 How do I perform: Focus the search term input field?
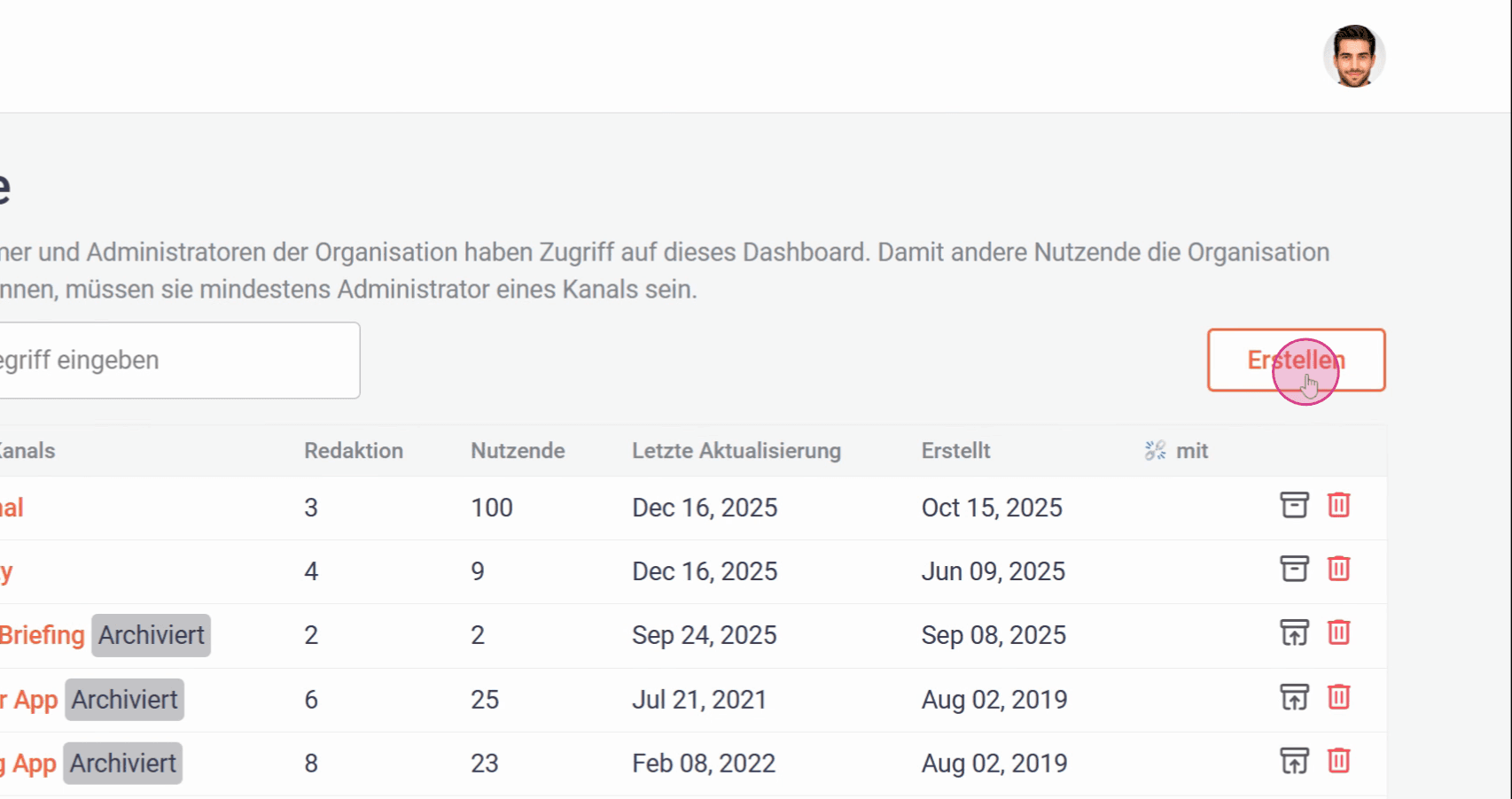click(177, 361)
